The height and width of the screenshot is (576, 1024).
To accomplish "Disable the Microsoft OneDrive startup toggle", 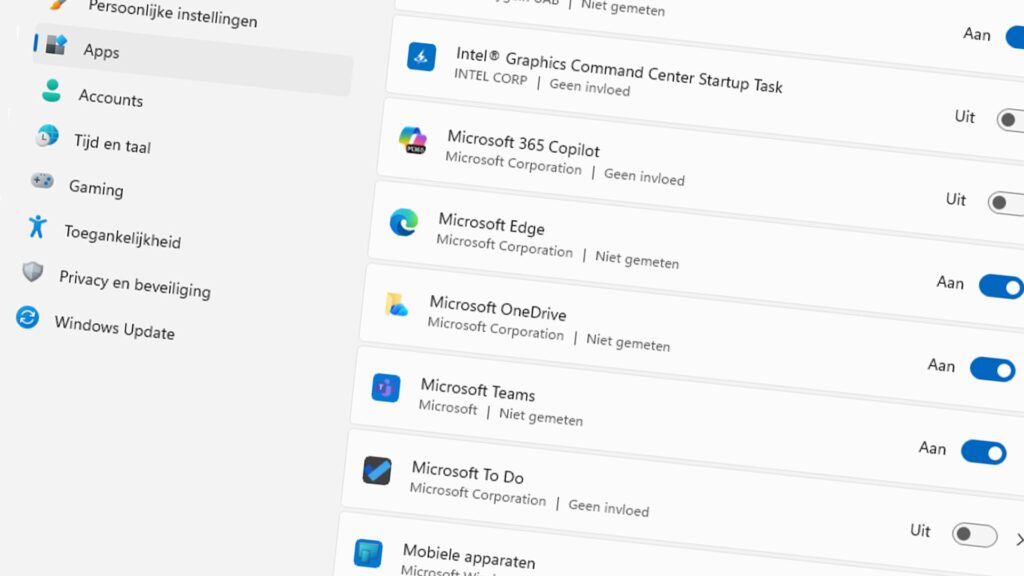I will [1001, 287].
